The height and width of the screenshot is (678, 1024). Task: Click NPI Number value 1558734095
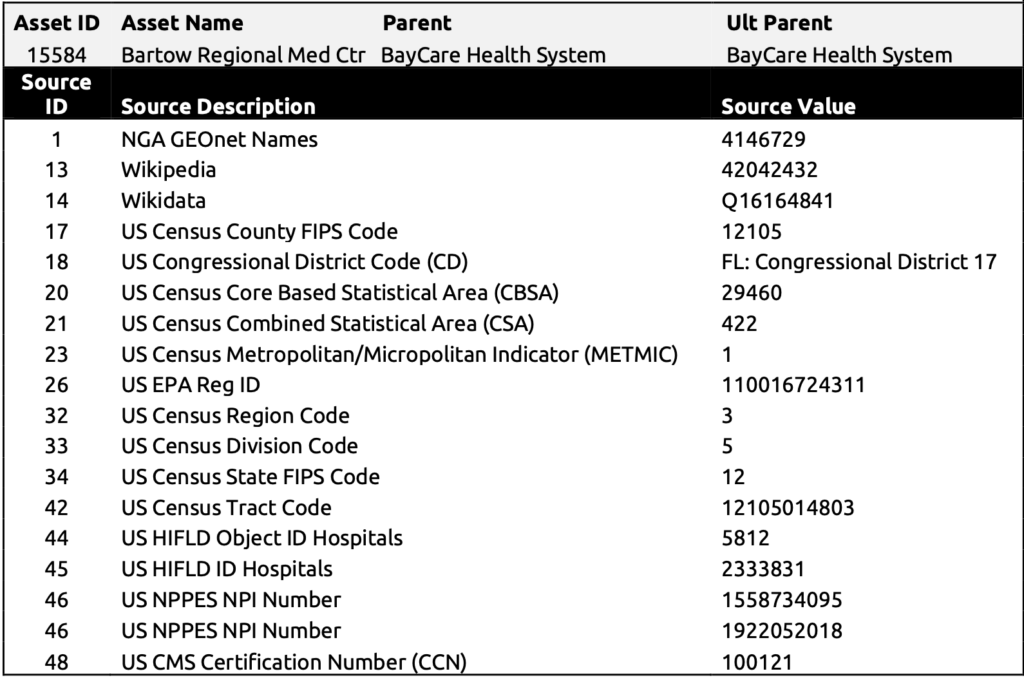pyautogui.click(x=782, y=600)
